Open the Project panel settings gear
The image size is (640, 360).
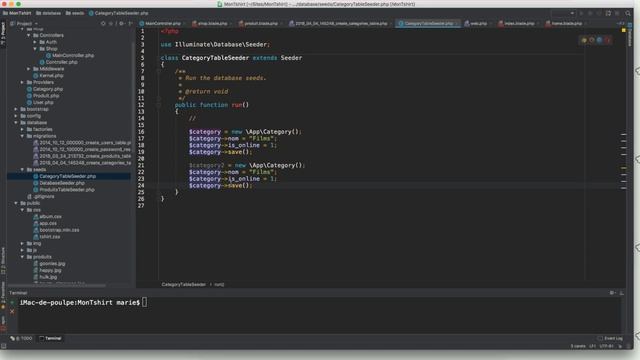point(121,24)
